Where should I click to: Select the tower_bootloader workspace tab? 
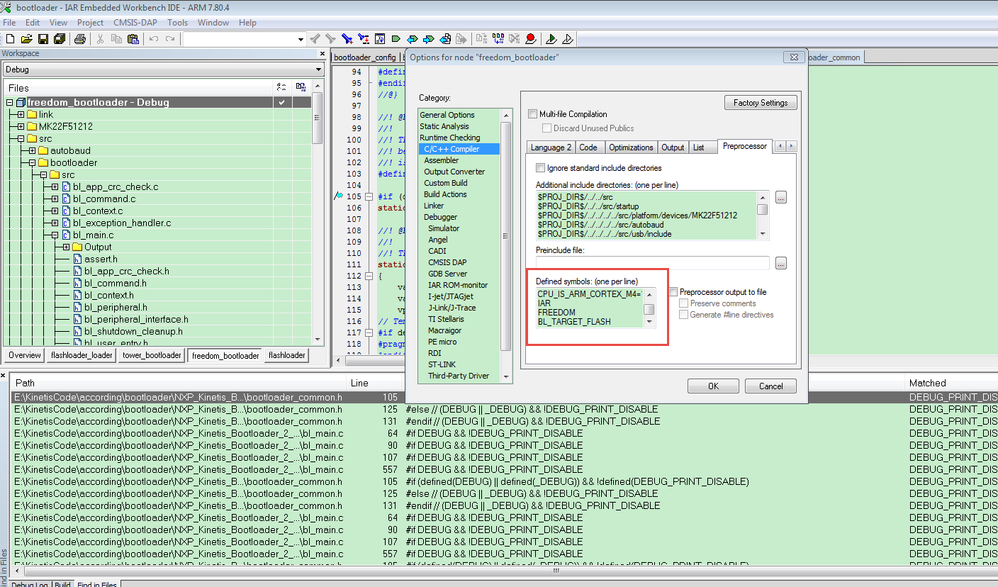[151, 355]
